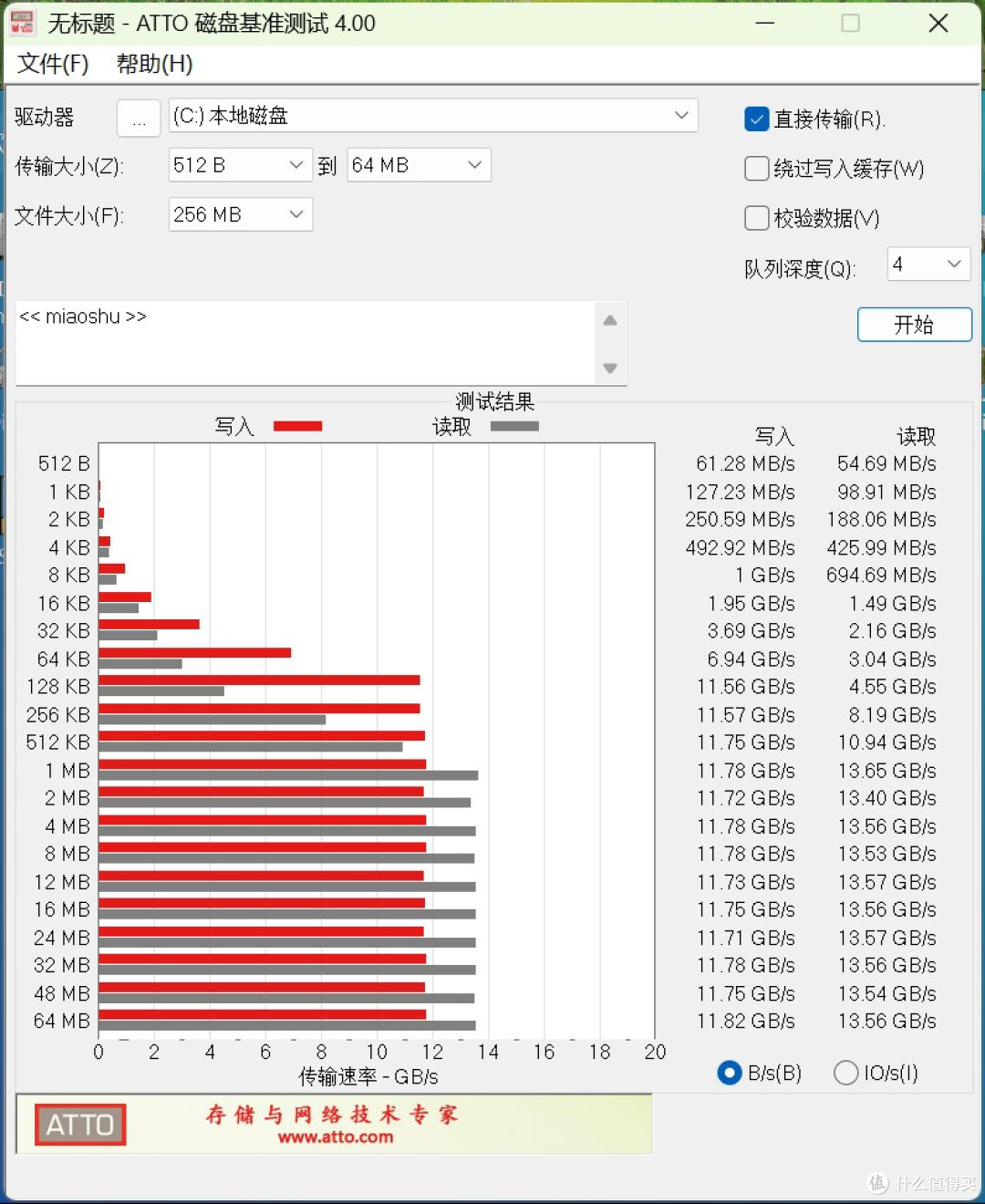Click into the miaoshu description text box

[306, 343]
